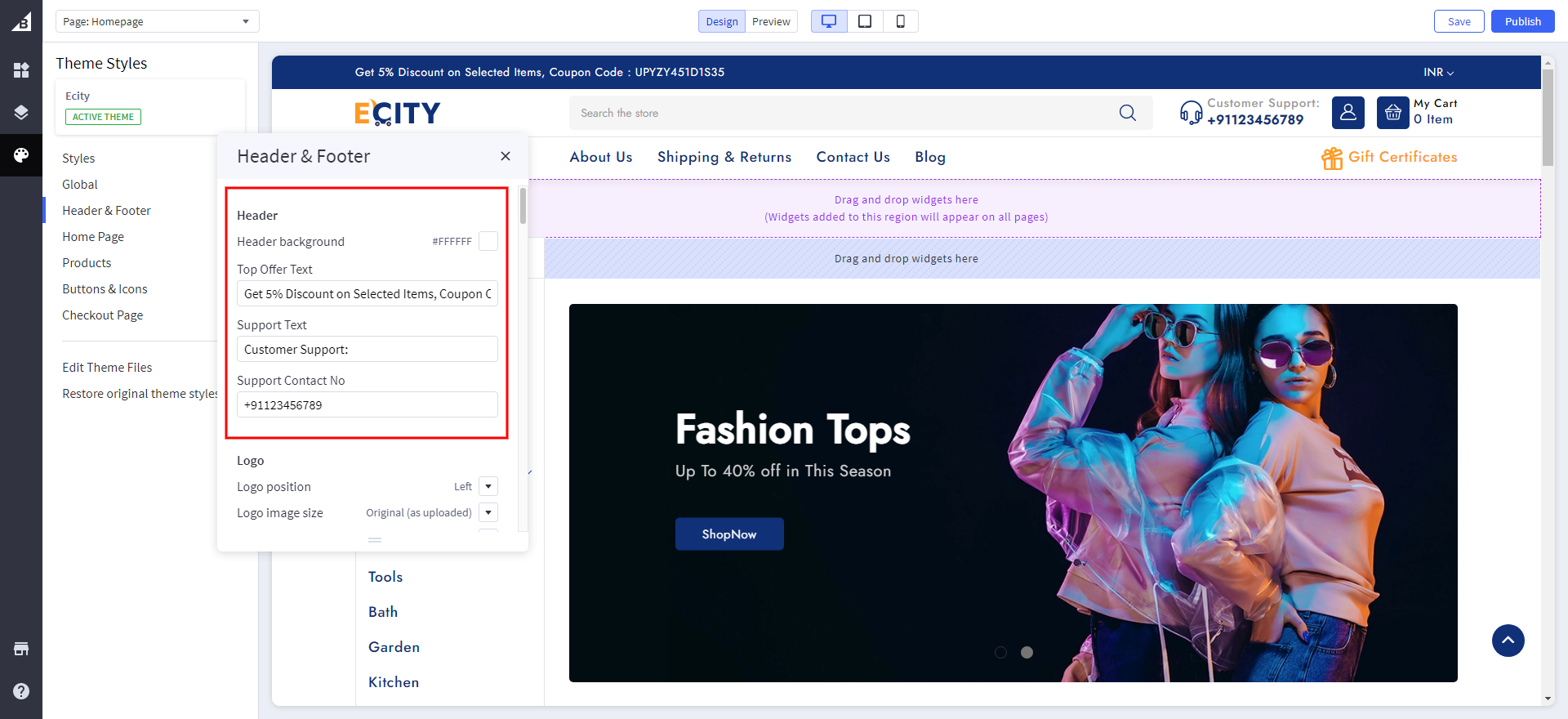Toggle Design mode

(x=722, y=21)
